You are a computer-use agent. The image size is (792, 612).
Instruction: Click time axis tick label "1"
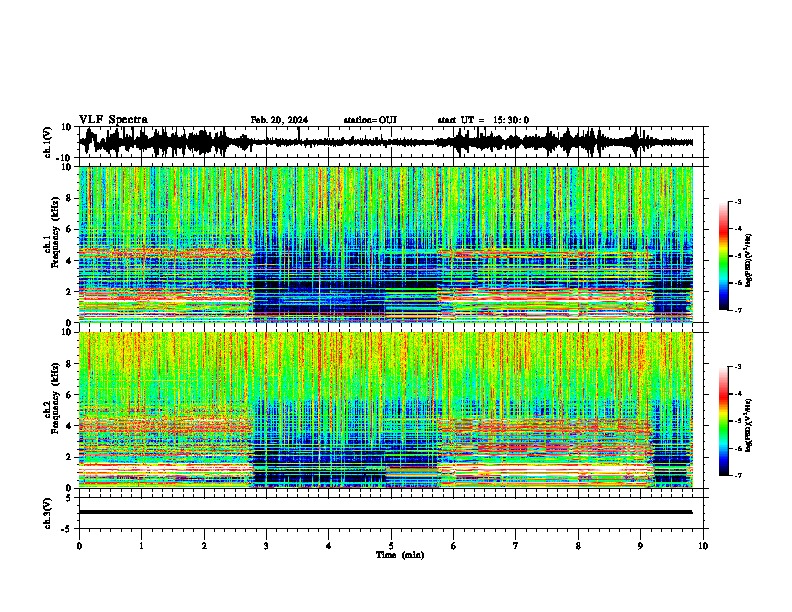click(141, 546)
